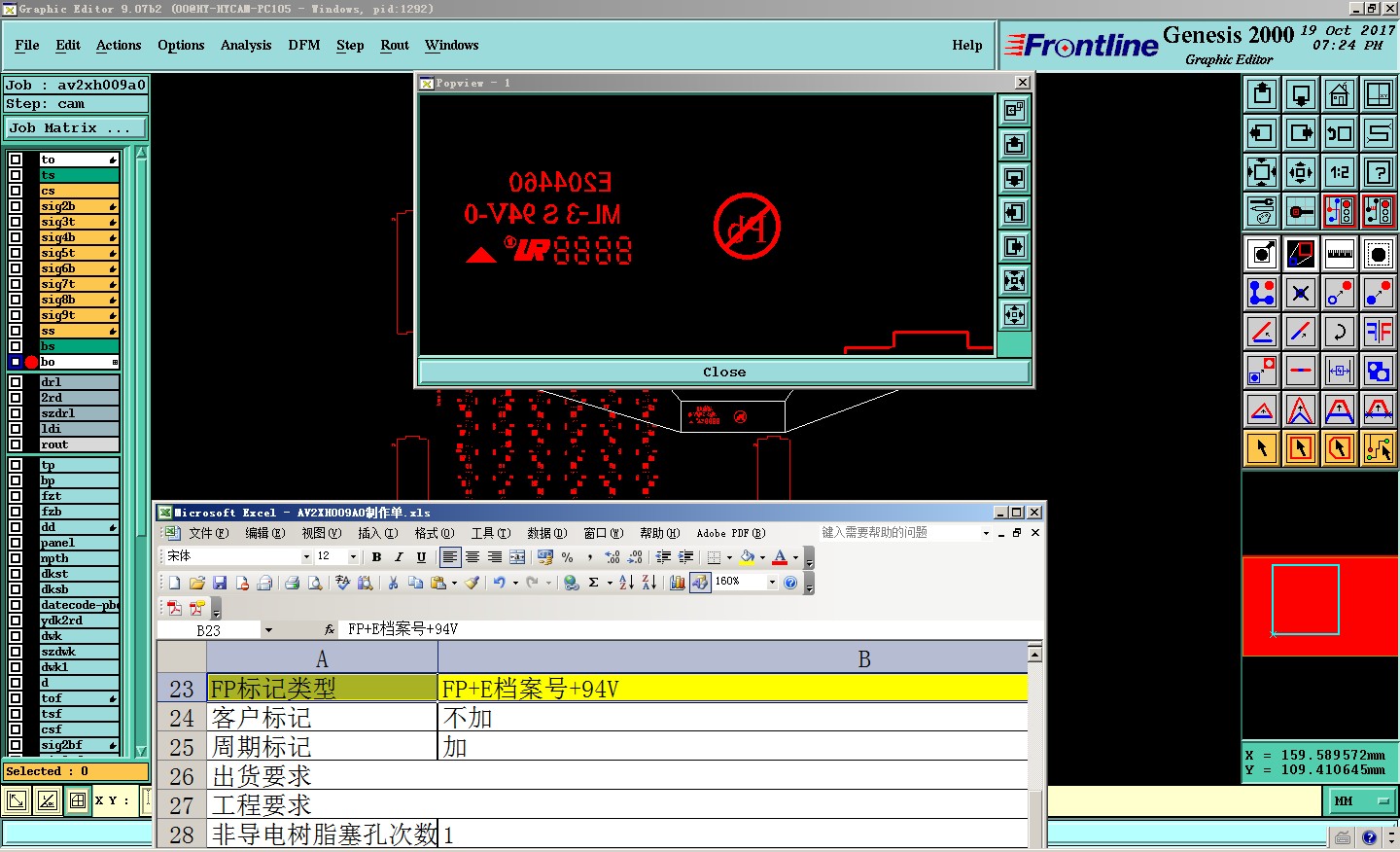Click the red color dot of layer bo
The height and width of the screenshot is (852, 1400).
pos(31,362)
